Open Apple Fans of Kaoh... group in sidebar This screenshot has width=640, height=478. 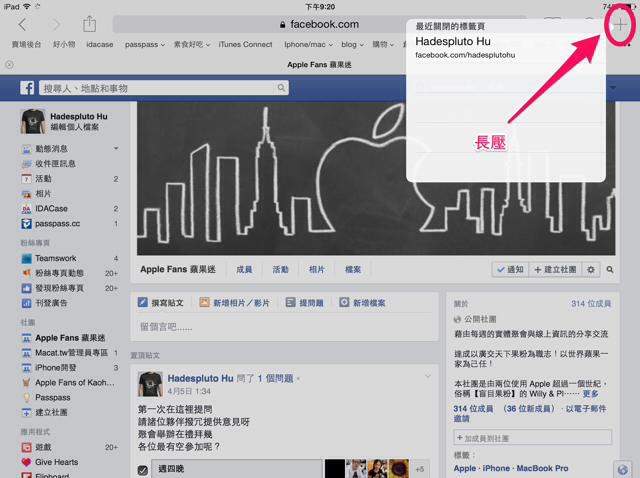tap(68, 382)
